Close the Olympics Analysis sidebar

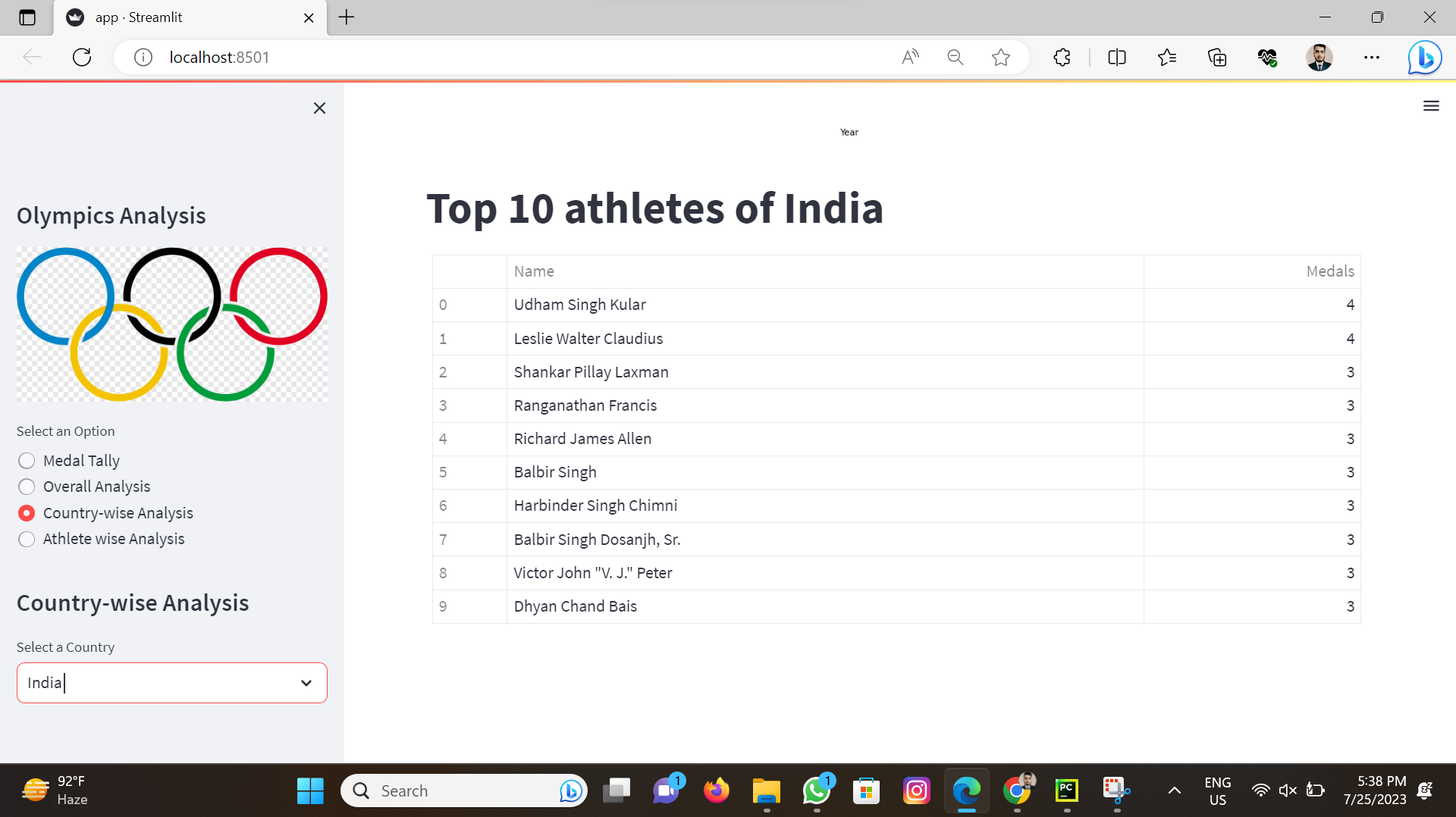(319, 108)
